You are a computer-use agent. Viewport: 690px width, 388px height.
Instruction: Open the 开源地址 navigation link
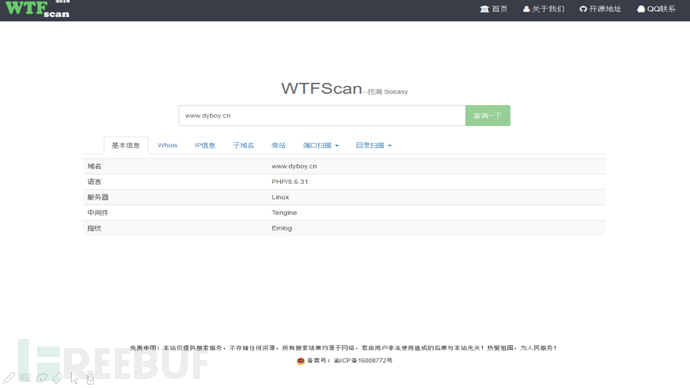click(600, 9)
